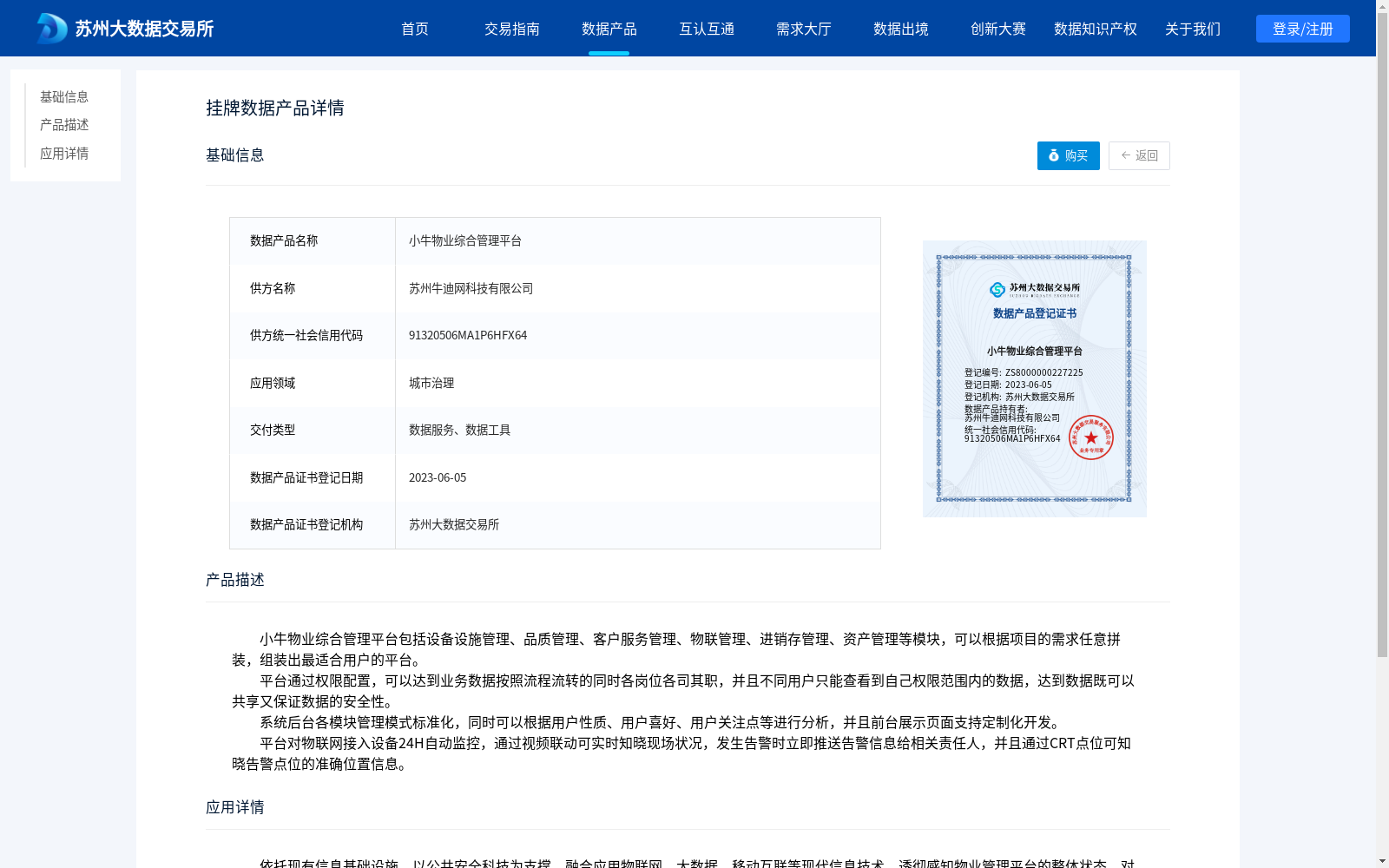Click the 应用详情 section heading

(235, 807)
